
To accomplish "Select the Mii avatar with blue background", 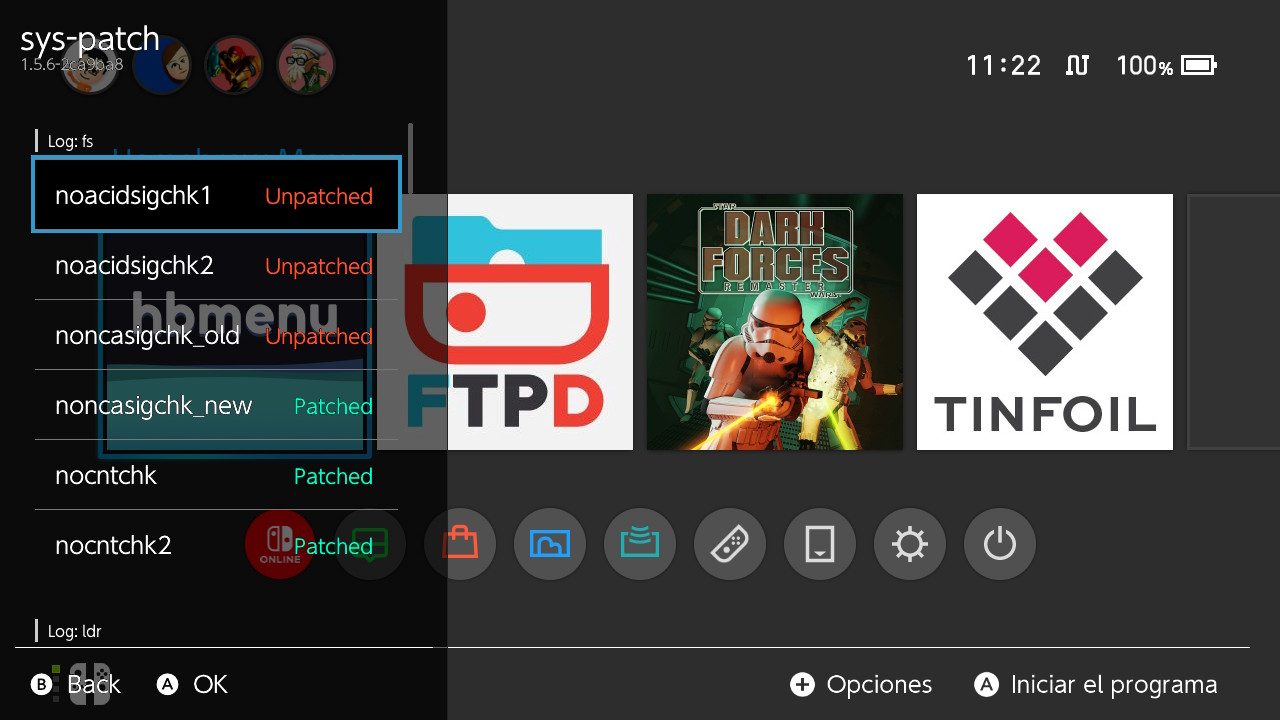I will (x=162, y=66).
